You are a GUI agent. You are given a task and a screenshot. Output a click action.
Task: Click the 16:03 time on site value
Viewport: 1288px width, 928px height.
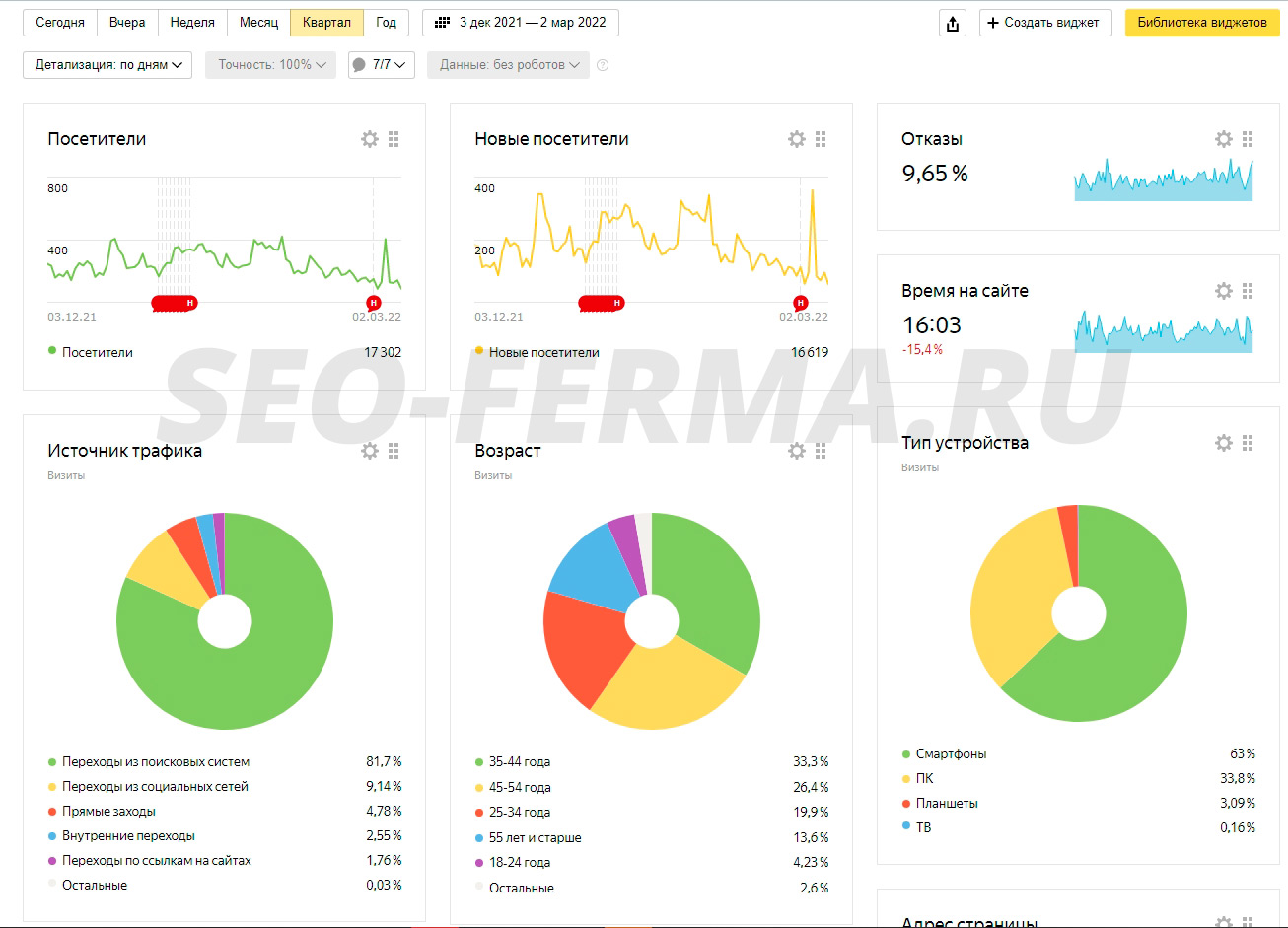931,324
